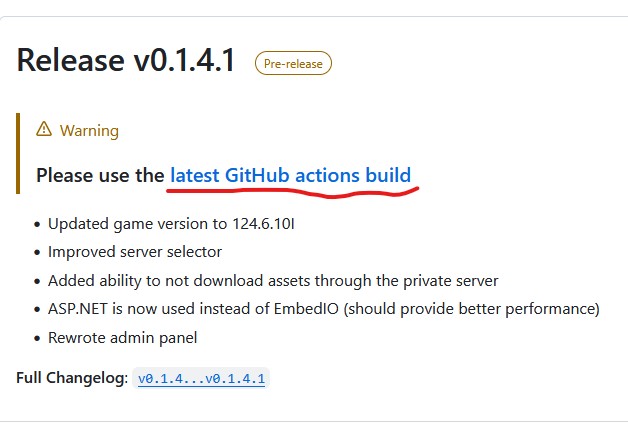Click the brown vertical bar of the warning block
The width and height of the screenshot is (628, 424).
(x=18, y=153)
